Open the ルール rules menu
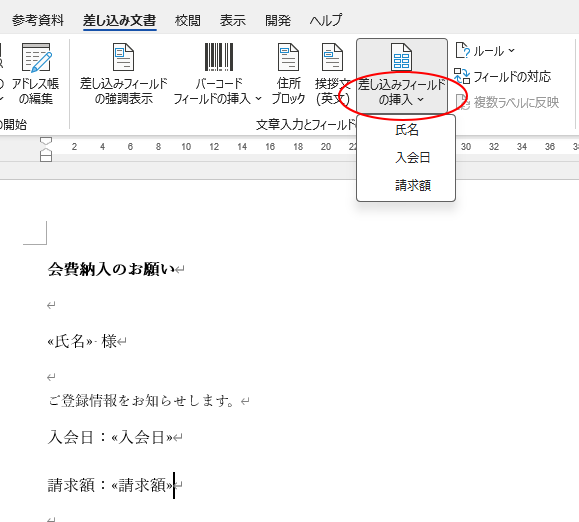 [x=485, y=51]
